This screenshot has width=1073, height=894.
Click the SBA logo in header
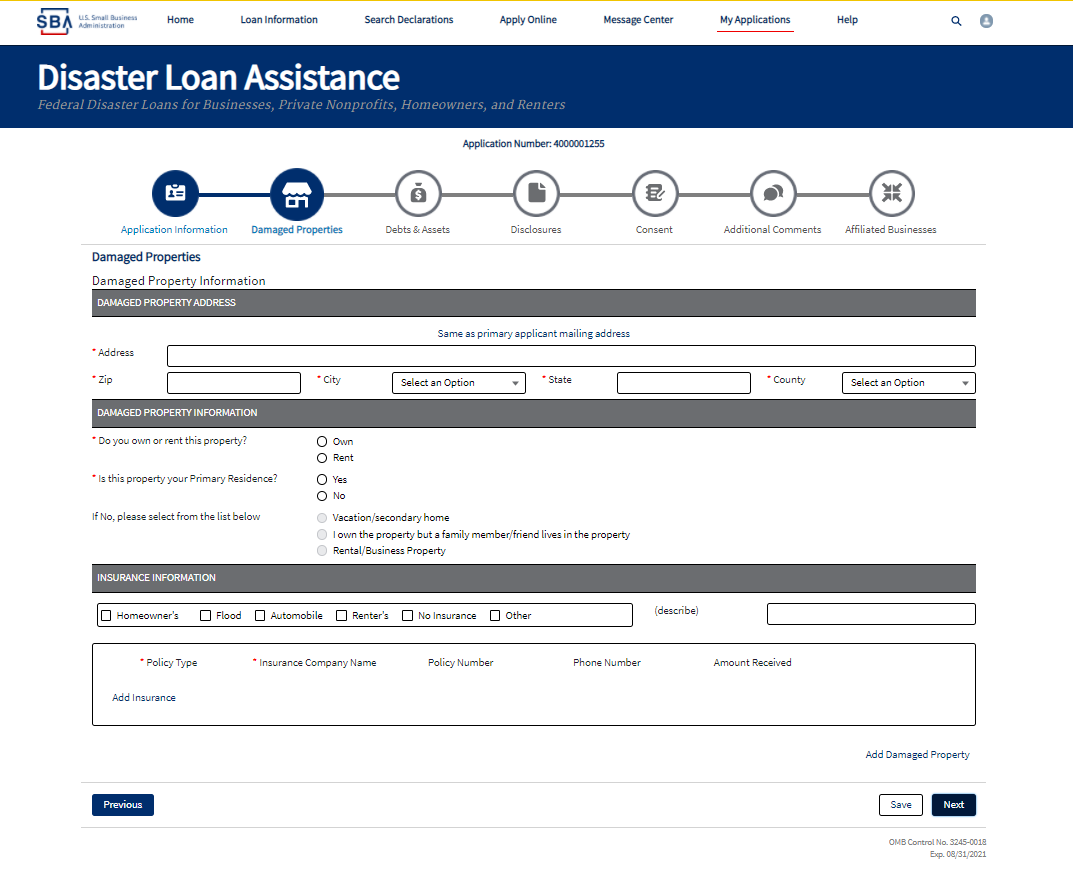click(87, 21)
